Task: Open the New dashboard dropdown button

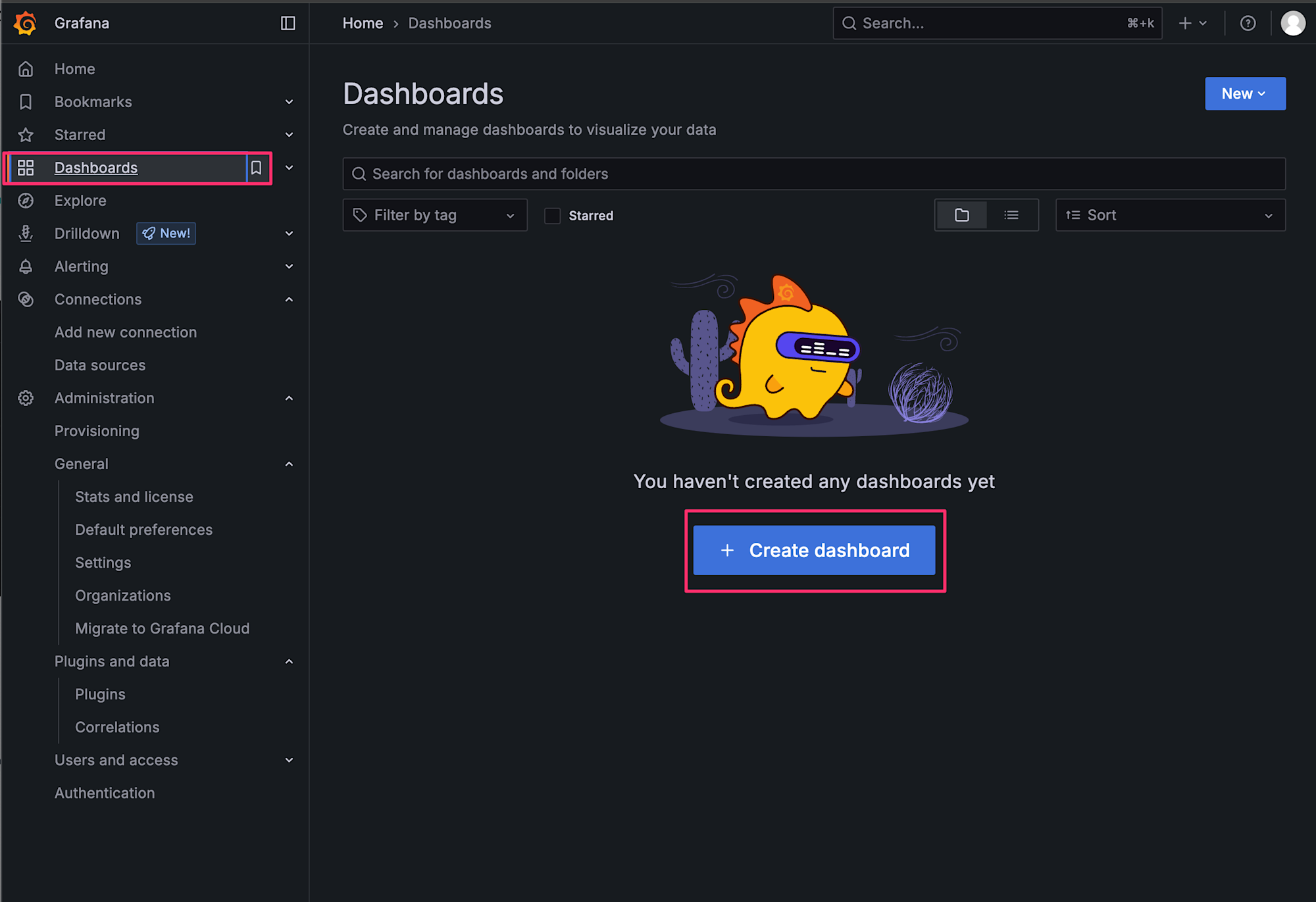Action: pos(1245,93)
